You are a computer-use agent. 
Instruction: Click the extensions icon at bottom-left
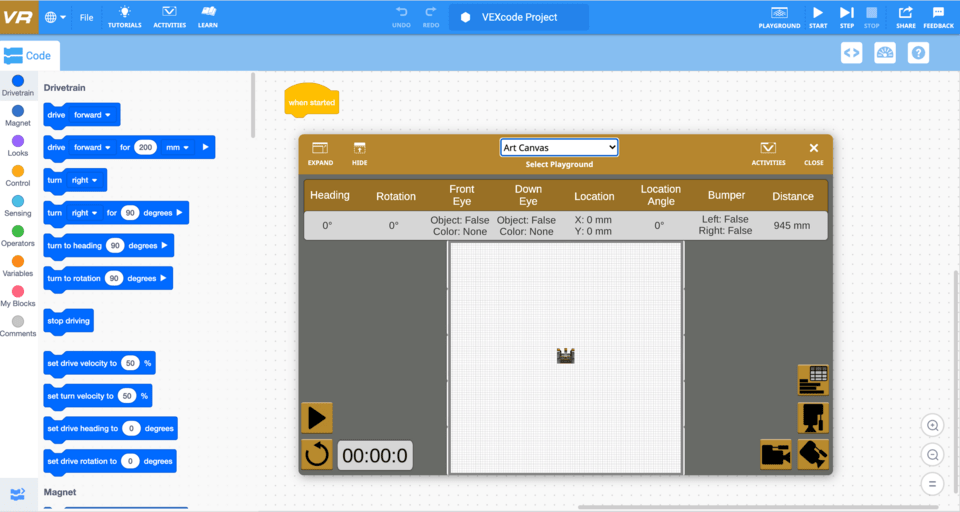tap(18, 494)
